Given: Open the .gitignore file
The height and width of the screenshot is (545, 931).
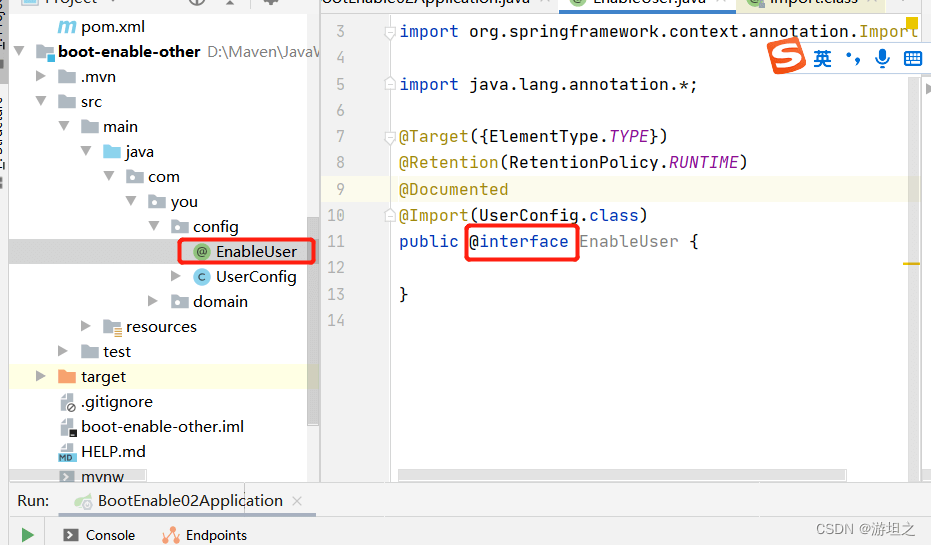Looking at the screenshot, I should point(117,402).
